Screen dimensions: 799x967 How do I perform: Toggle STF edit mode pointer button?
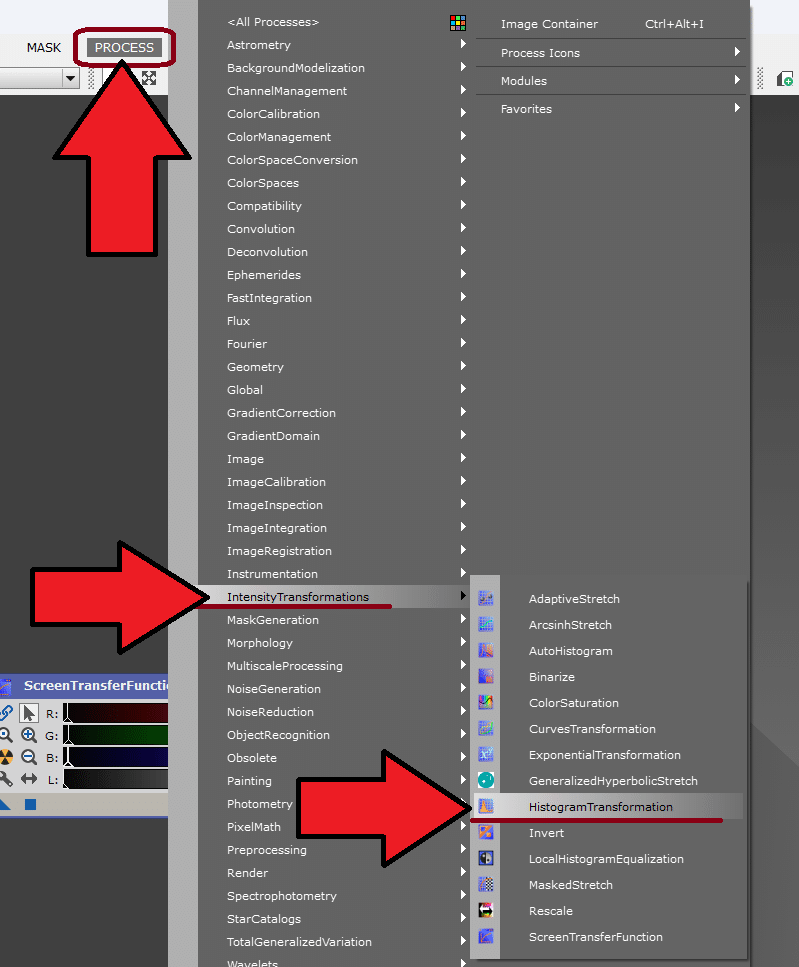tap(28, 713)
